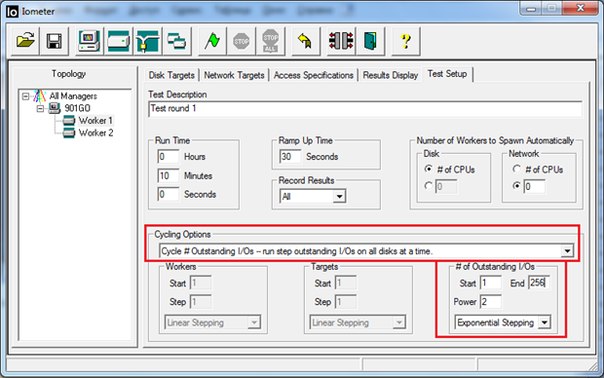Switch to the Disk Targets tab
Screen dimensions: 604x378
(171, 75)
